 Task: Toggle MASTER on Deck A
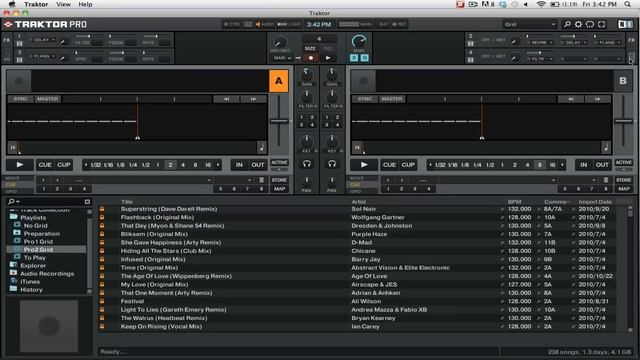47,99
